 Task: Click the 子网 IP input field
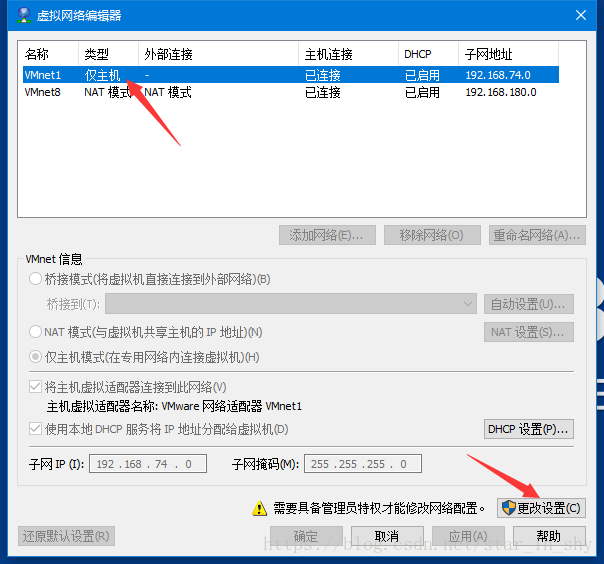click(148, 463)
